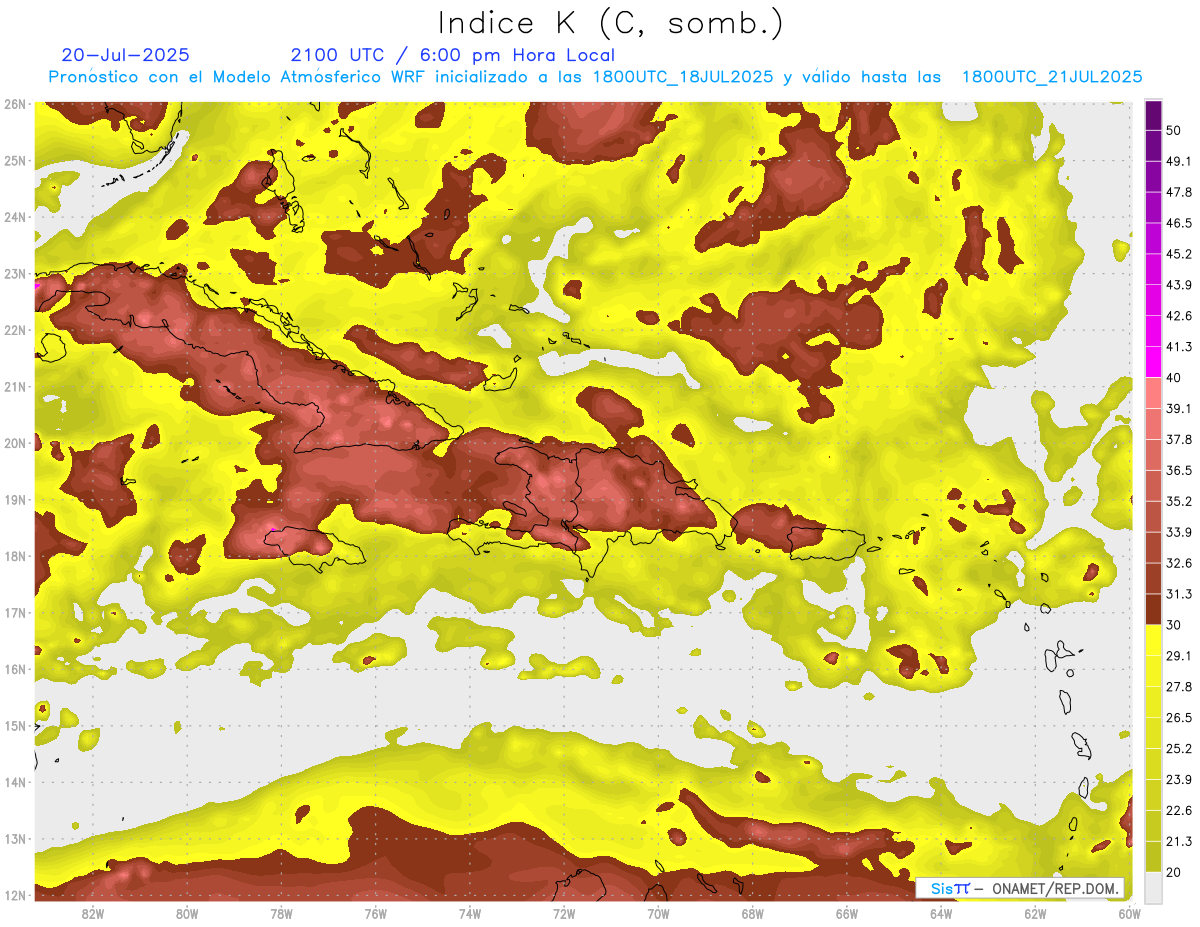Click the "35.2" value on the color scale
The width and height of the screenshot is (1200, 927).
click(1178, 501)
